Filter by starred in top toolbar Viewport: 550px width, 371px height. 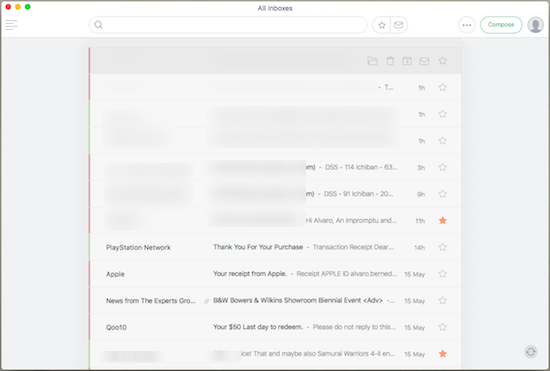(x=382, y=25)
